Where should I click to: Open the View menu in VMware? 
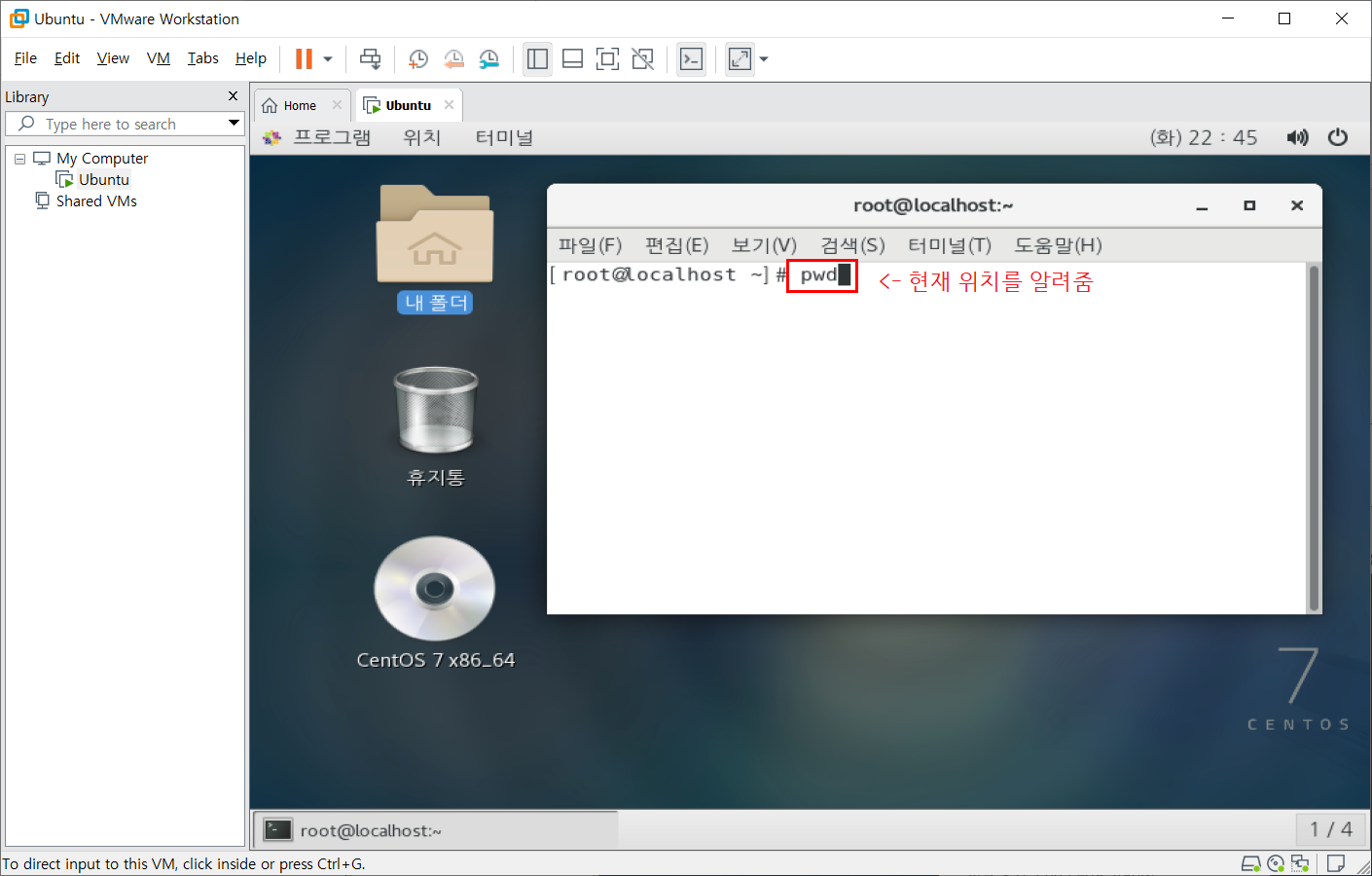click(113, 58)
